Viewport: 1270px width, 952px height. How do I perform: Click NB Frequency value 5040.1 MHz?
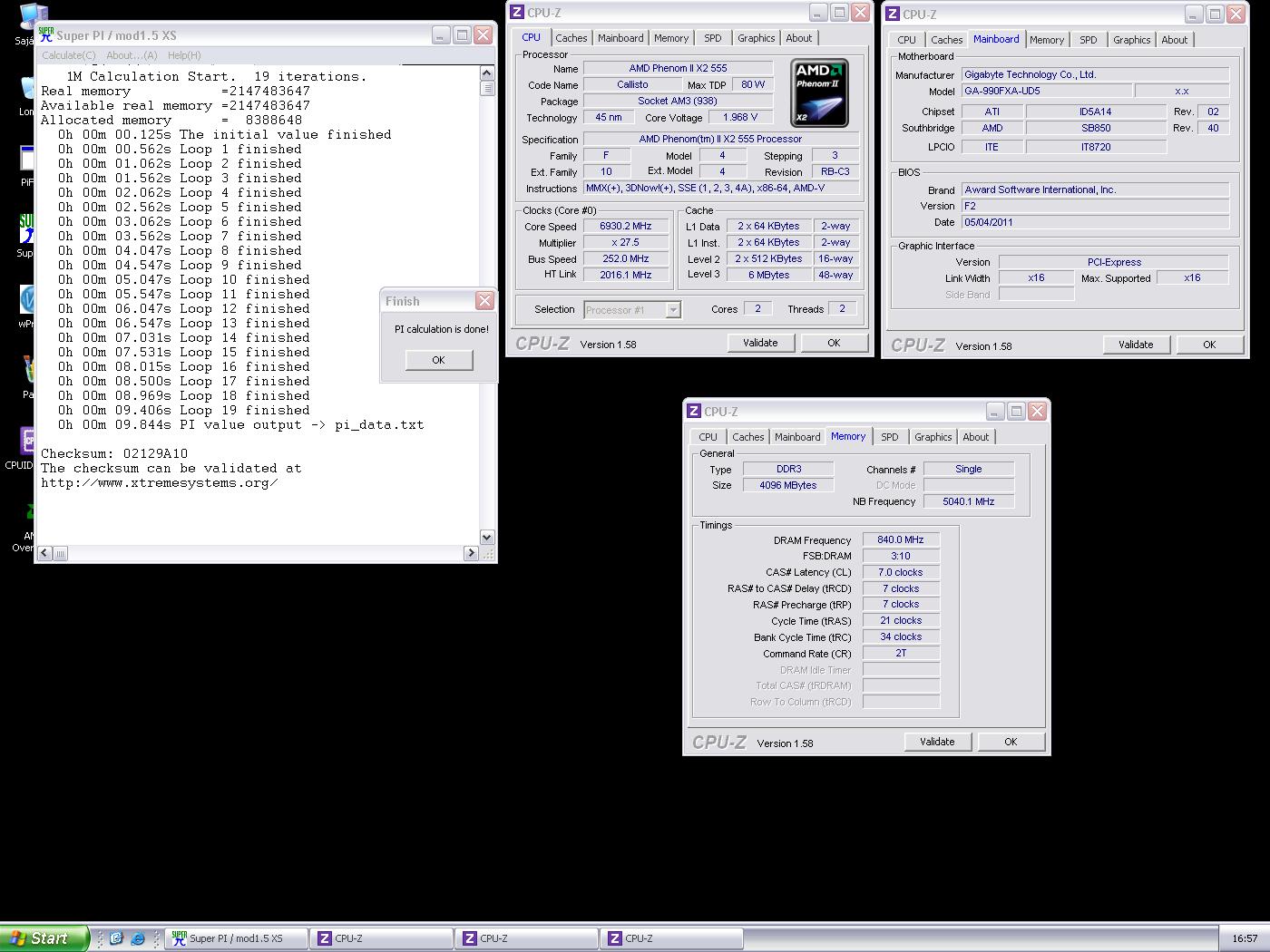pos(969,501)
